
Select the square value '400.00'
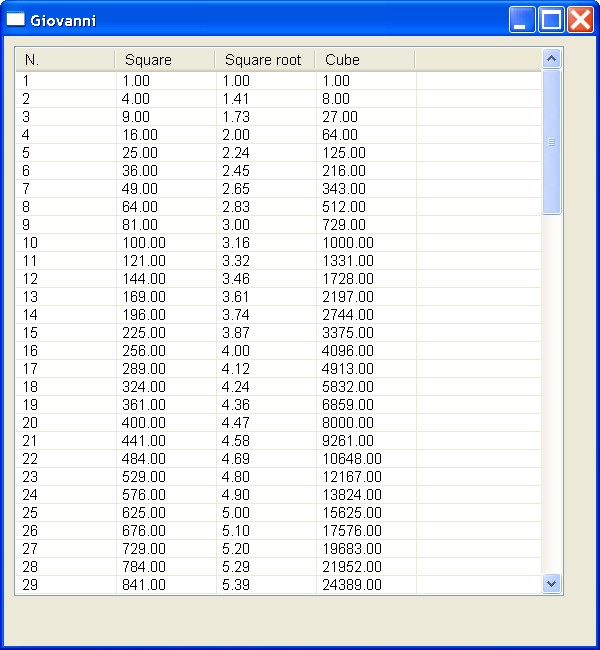[x=144, y=423]
